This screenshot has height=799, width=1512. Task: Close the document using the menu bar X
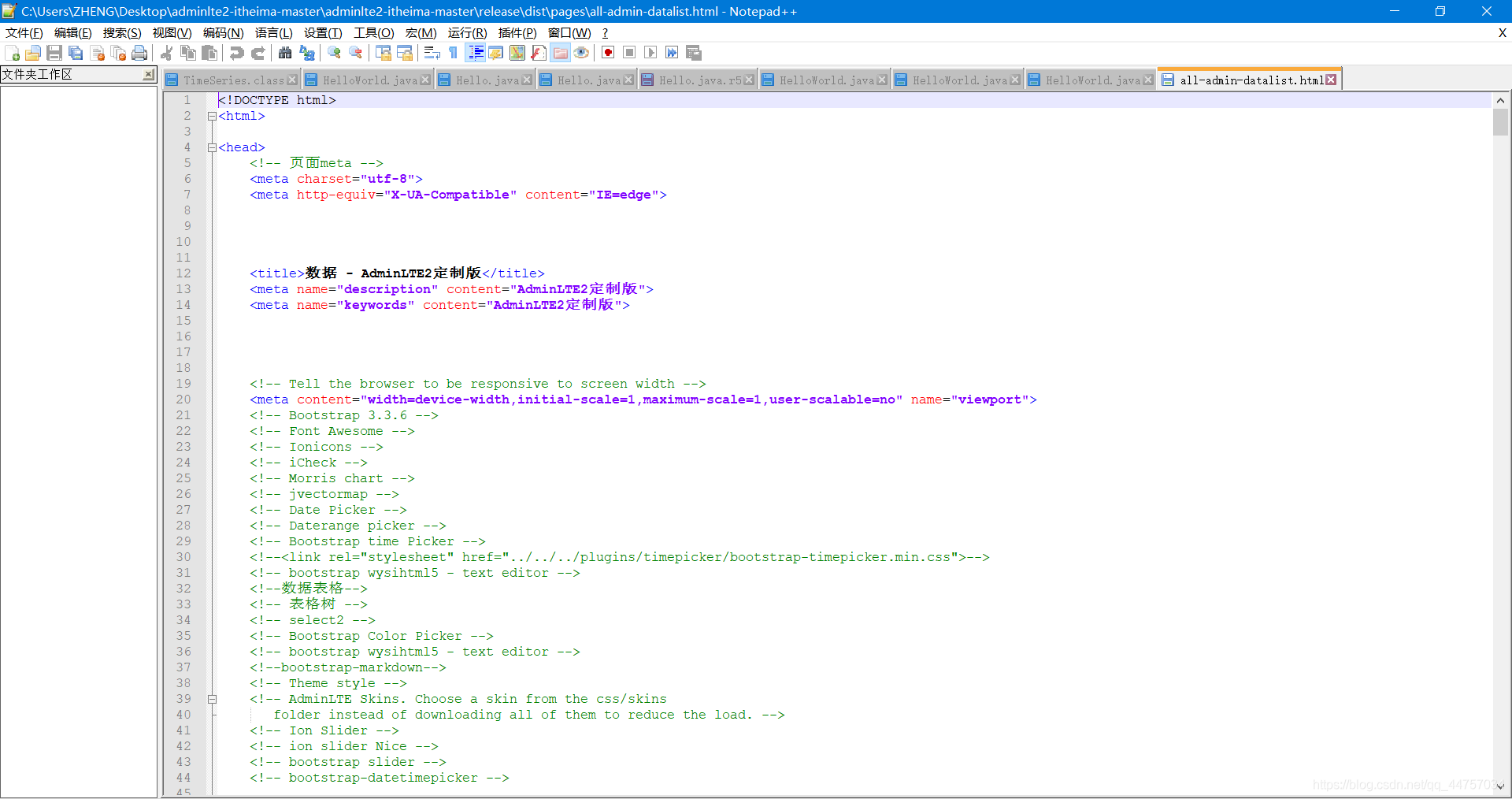click(1502, 33)
